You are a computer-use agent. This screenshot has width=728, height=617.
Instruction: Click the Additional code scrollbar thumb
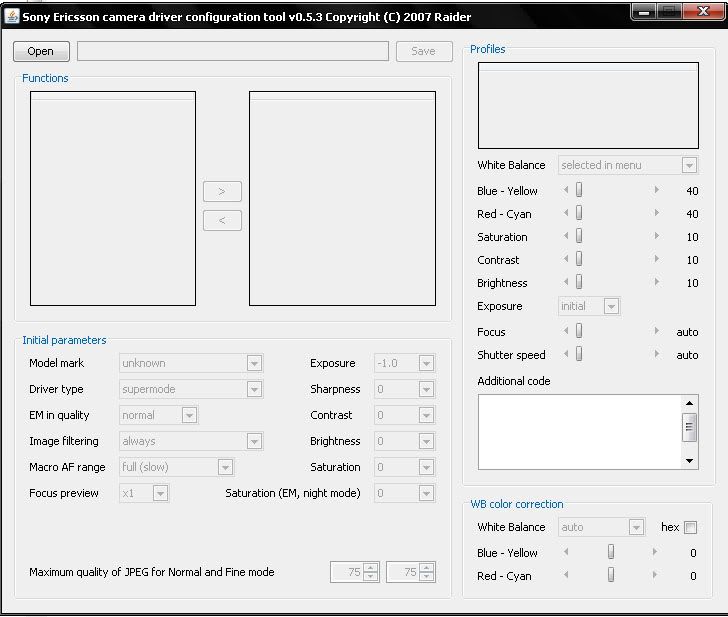tap(689, 427)
